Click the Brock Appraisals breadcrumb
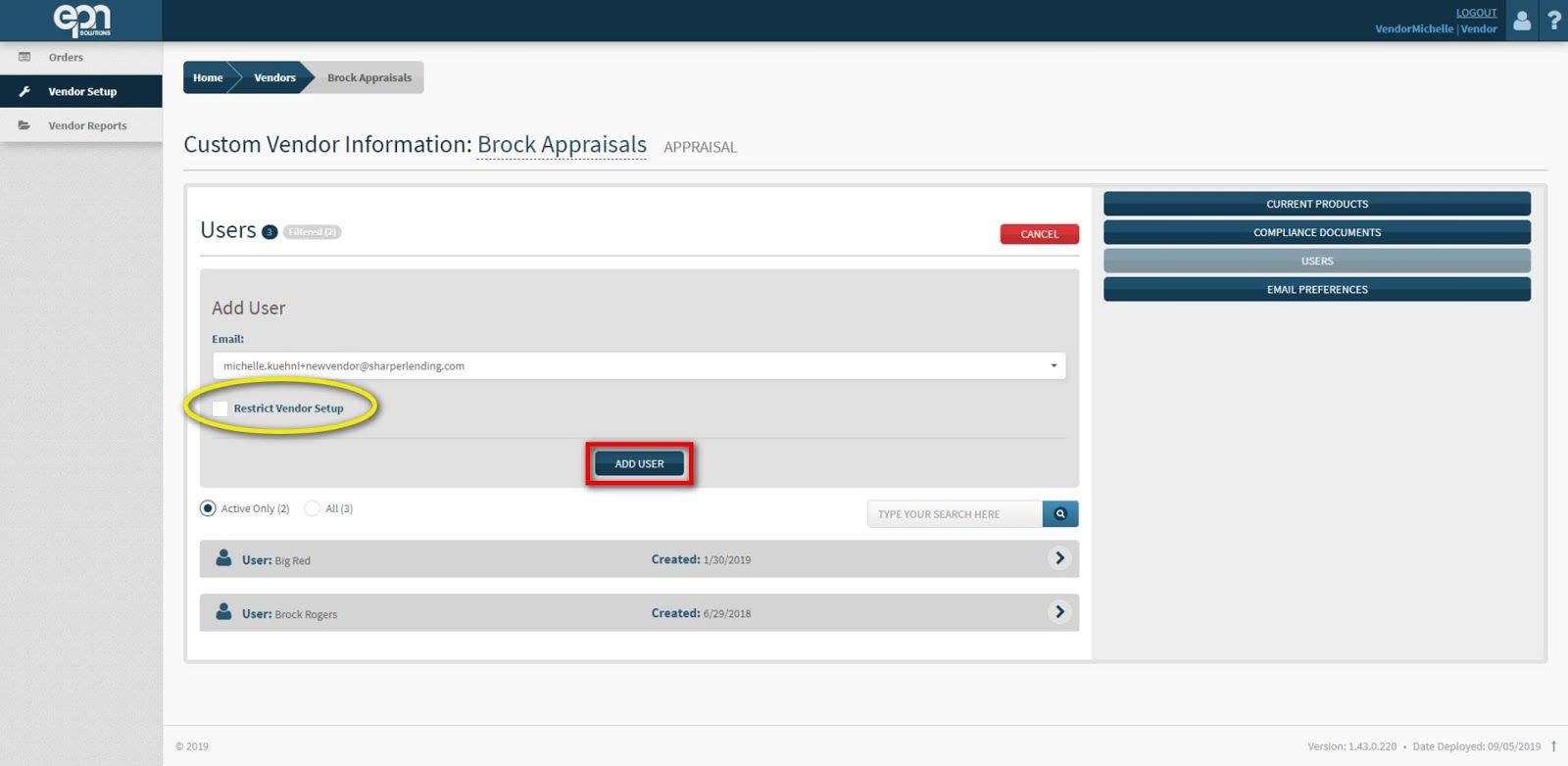Image resolution: width=1568 pixels, height=766 pixels. click(369, 77)
